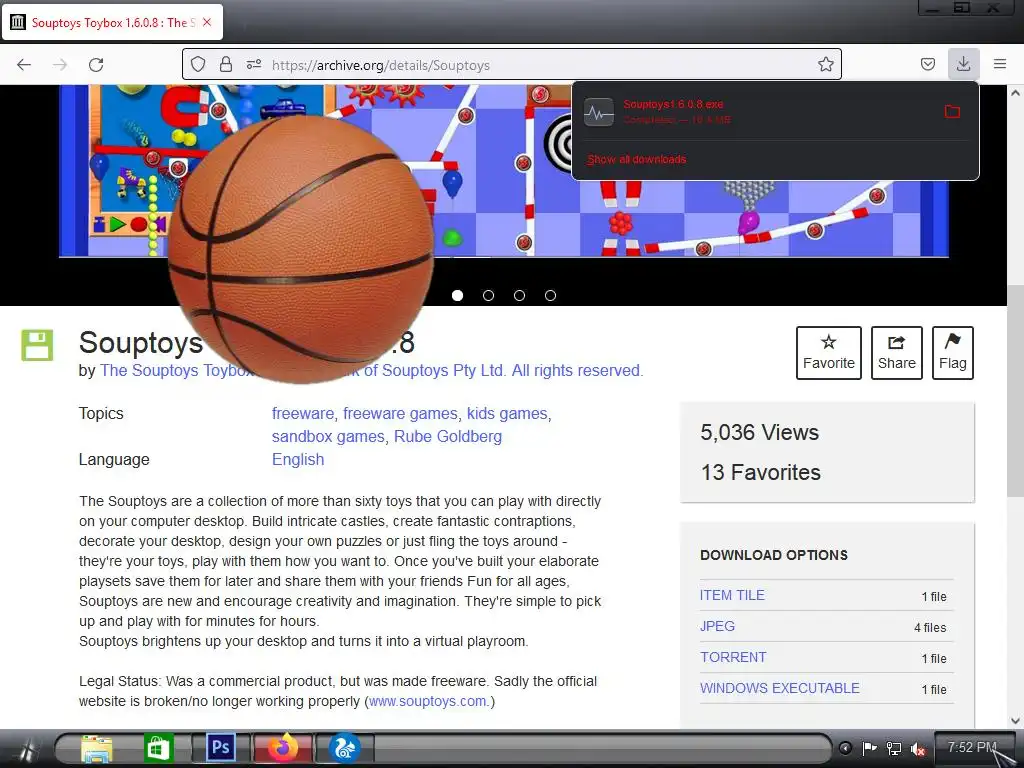Viewport: 1024px width, 768px height.
Task: Open the ITEM TILE download option
Action: click(732, 595)
